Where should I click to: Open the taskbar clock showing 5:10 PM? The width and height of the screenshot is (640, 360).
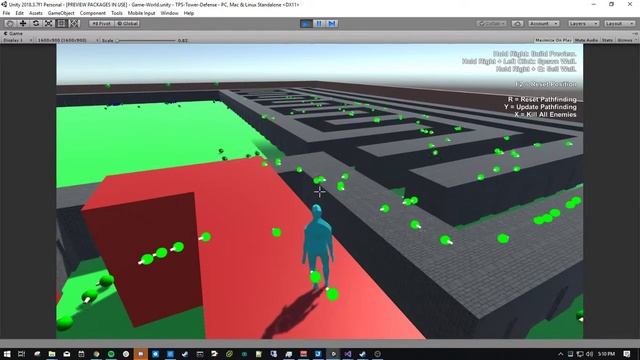pyautogui.click(x=606, y=354)
